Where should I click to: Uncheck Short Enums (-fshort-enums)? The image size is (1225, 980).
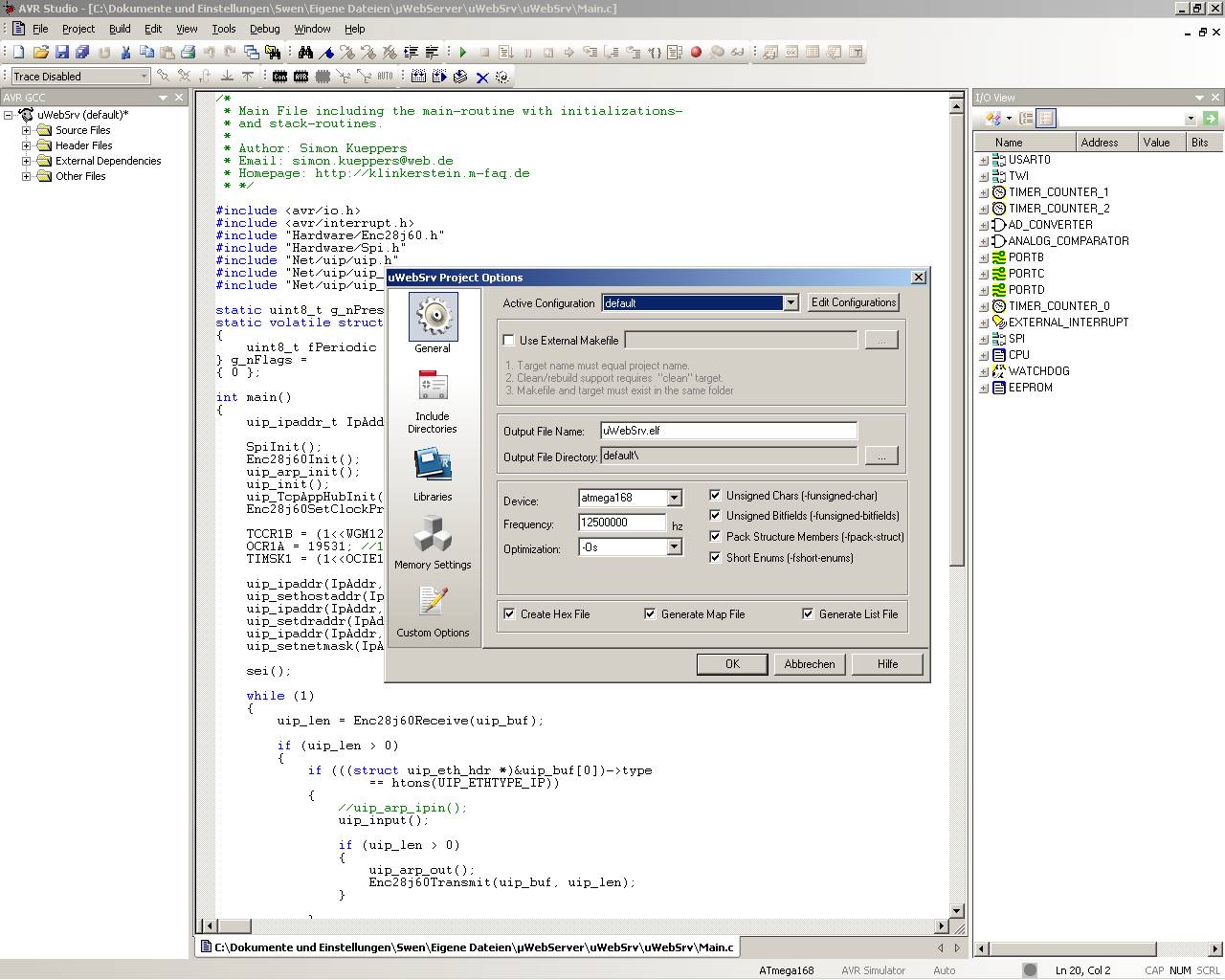pos(715,557)
